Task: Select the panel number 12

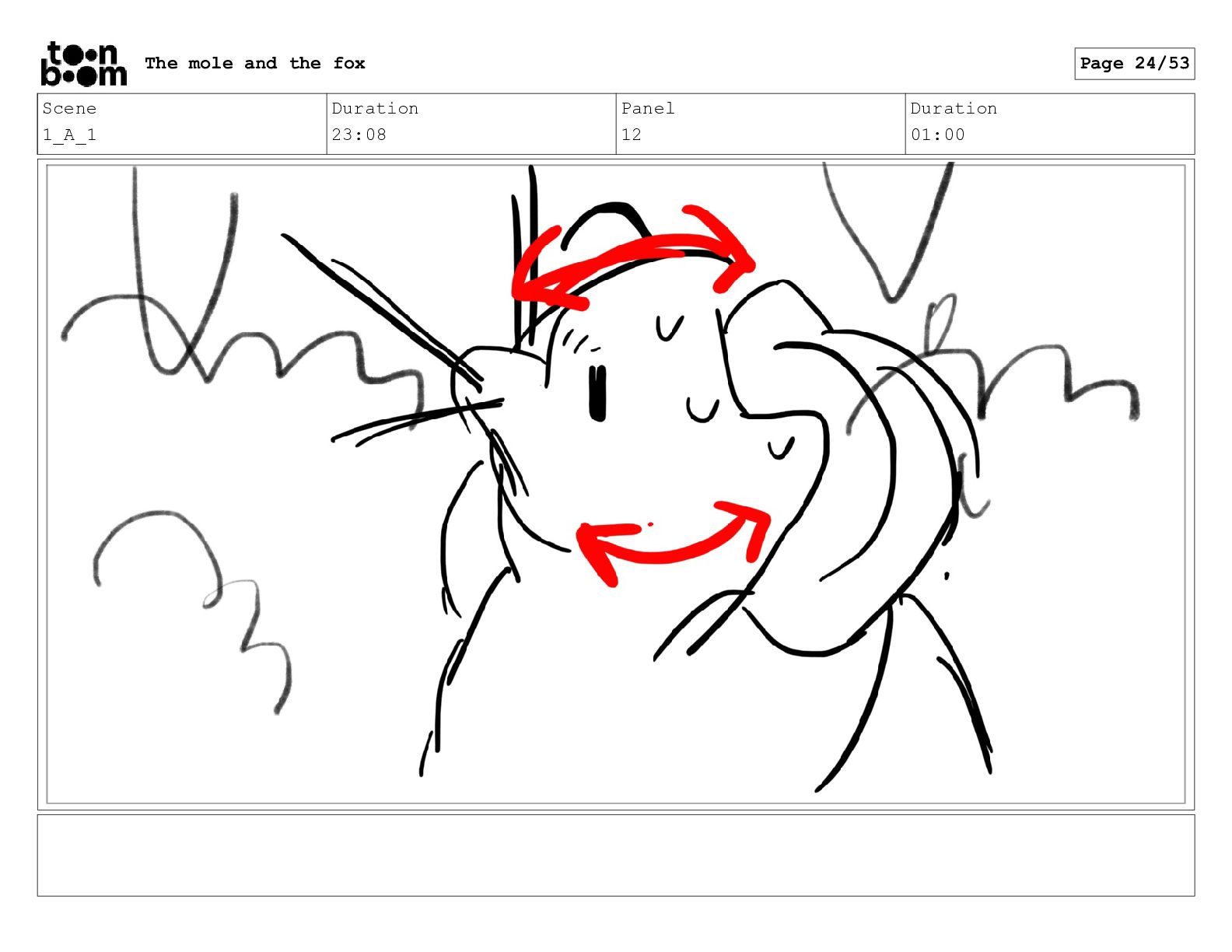Action: pos(631,135)
